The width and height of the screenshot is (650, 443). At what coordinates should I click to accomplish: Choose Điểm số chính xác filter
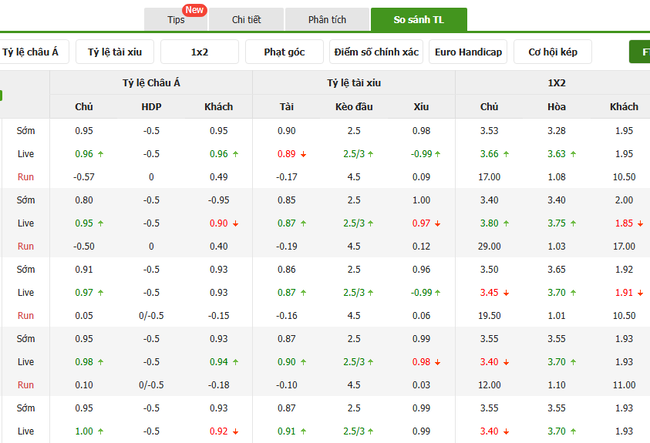coord(377,52)
